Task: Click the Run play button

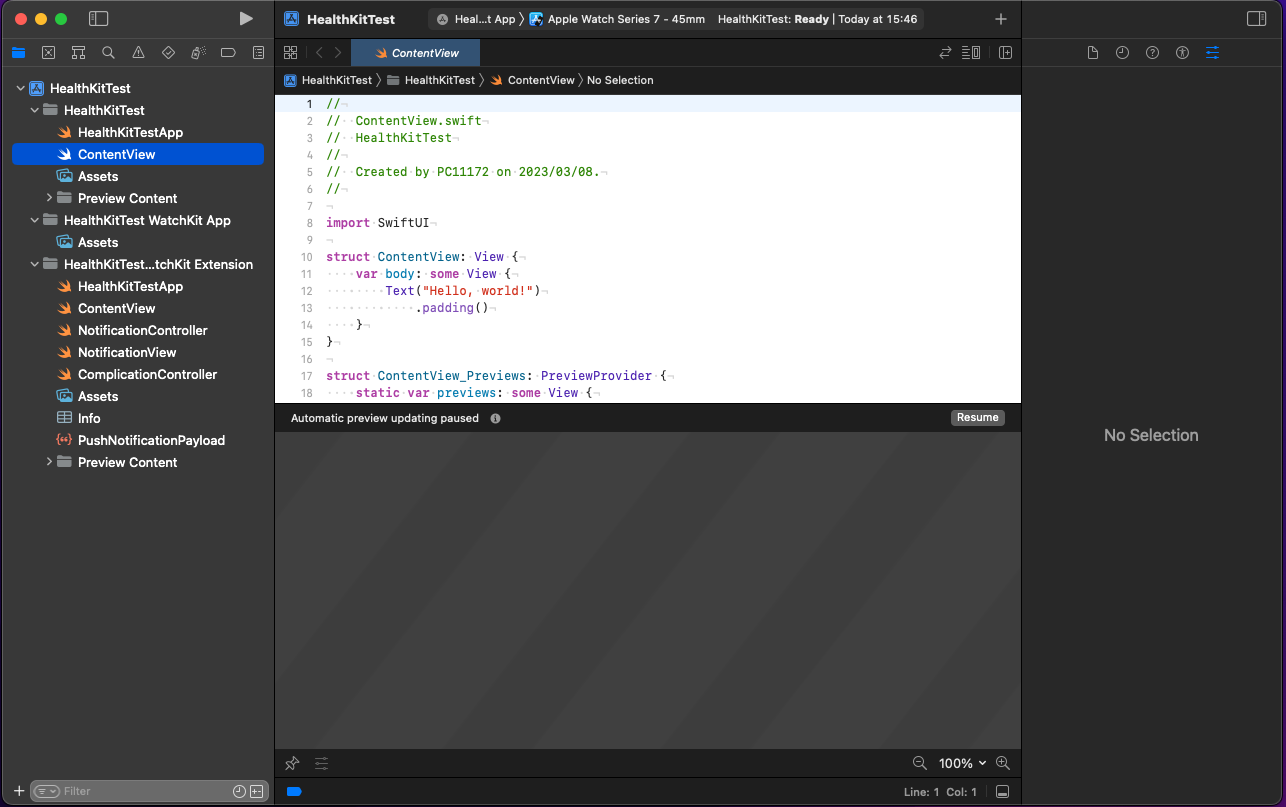Action: [x=246, y=19]
